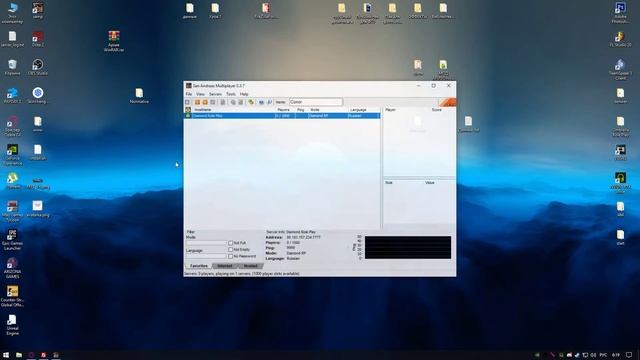Open the File menu in SA-MP browser

[x=189, y=94]
